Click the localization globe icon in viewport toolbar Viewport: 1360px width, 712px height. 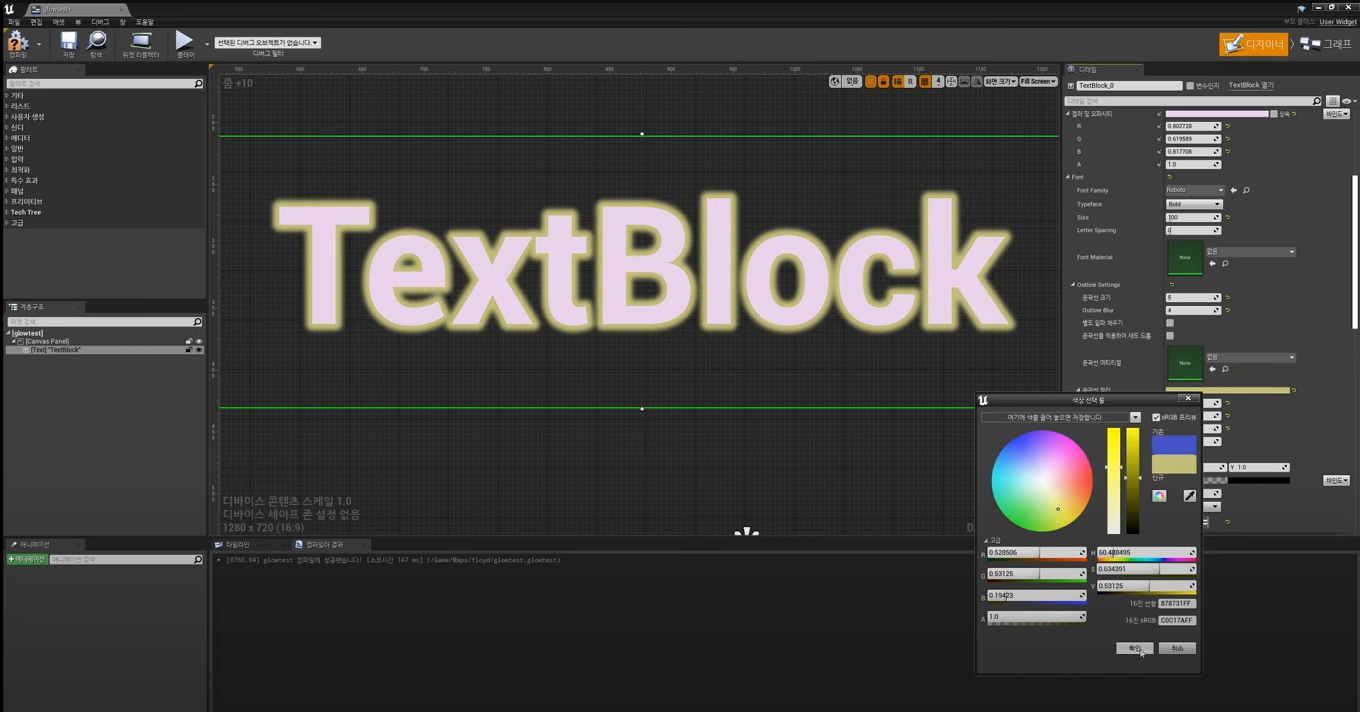coord(835,81)
